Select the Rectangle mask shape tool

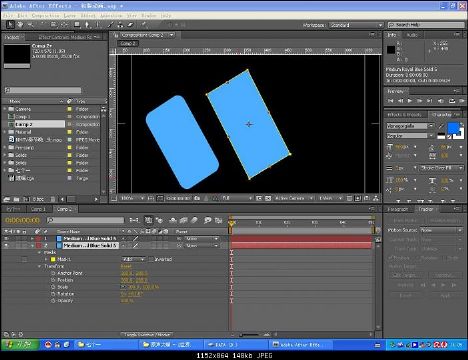tap(77, 24)
